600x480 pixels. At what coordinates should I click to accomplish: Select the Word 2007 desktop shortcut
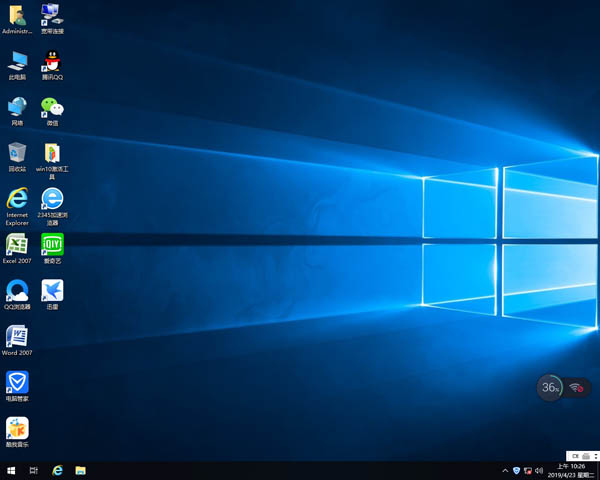coord(17,337)
